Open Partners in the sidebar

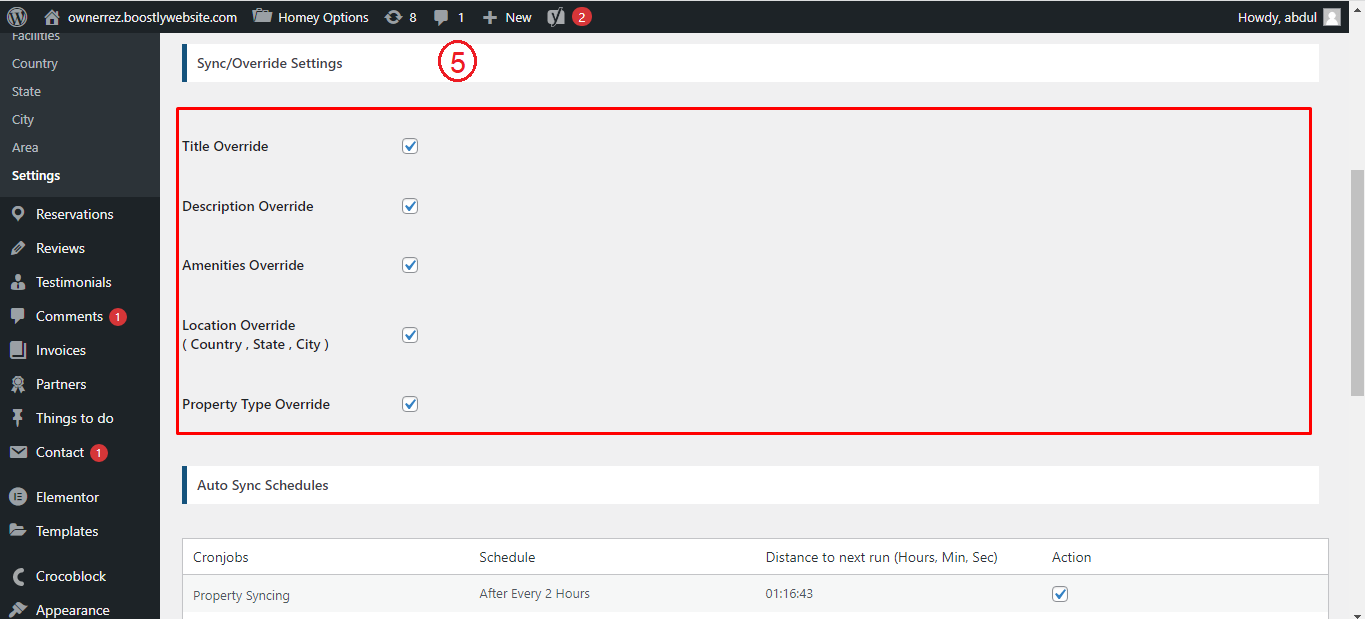[61, 384]
